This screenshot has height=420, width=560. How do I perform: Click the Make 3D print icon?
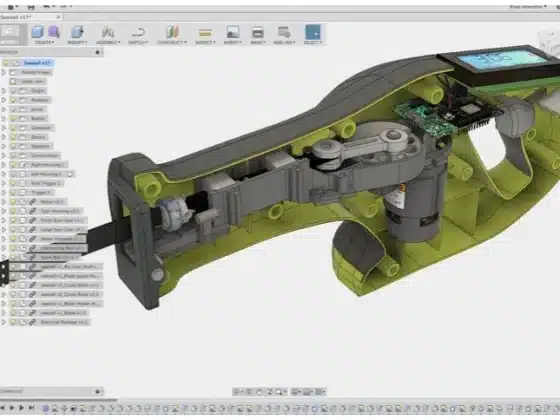(x=257, y=32)
